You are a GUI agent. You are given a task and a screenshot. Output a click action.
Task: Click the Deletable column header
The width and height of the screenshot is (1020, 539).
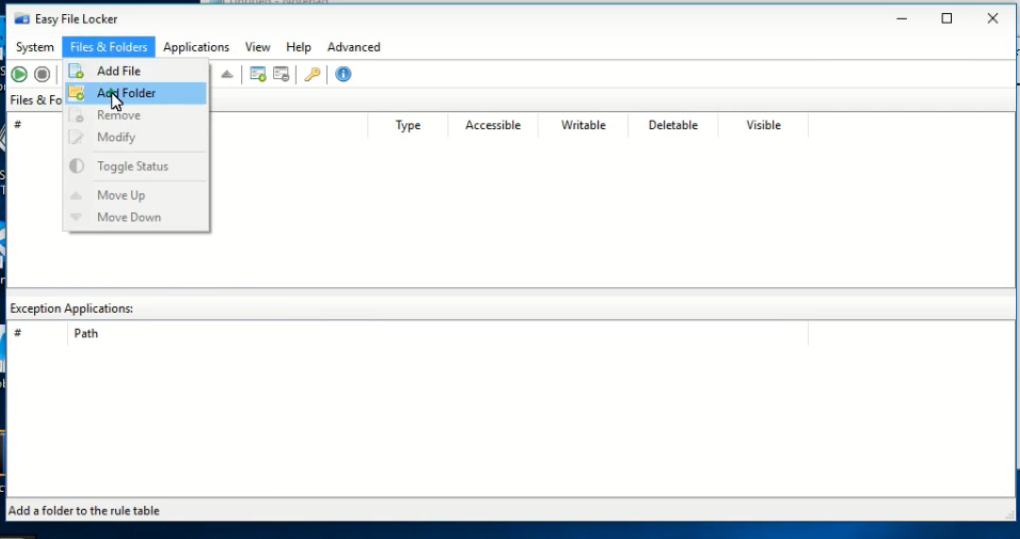tap(673, 125)
